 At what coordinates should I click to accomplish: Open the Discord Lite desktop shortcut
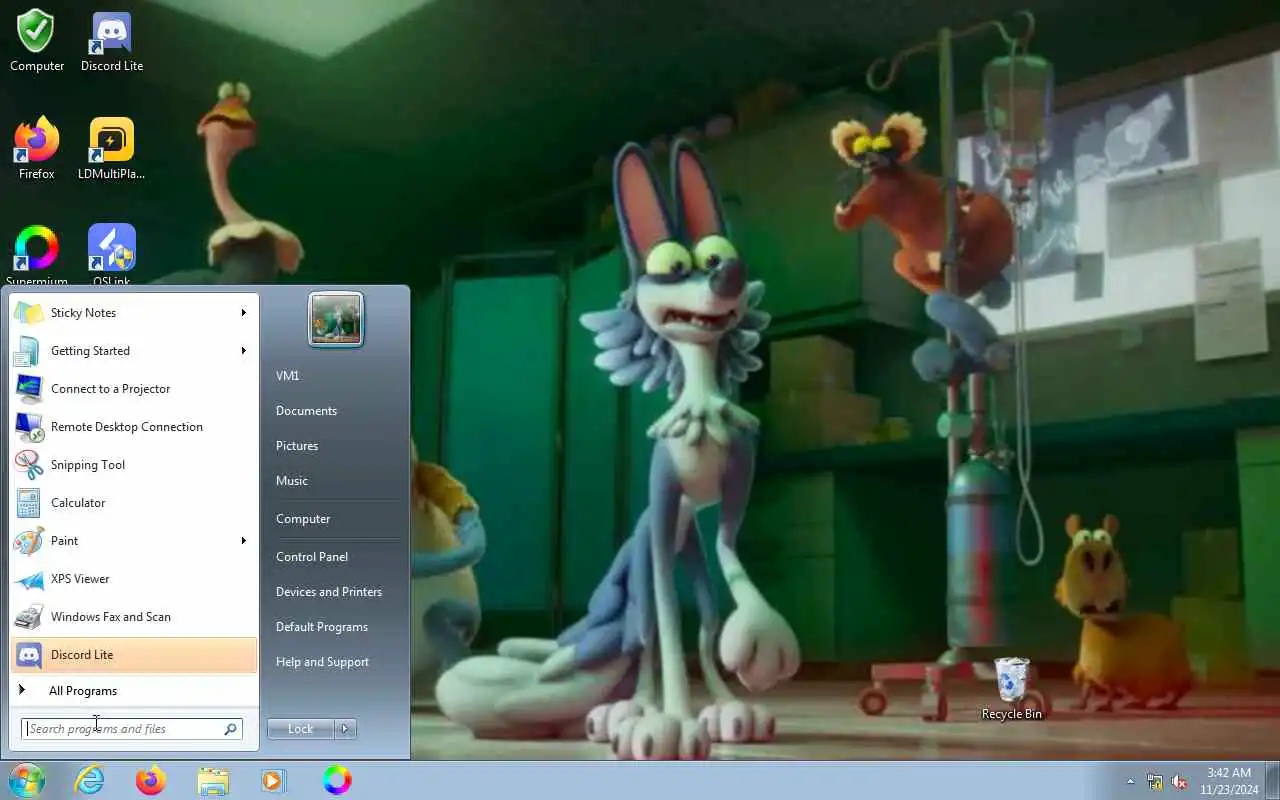pyautogui.click(x=112, y=42)
